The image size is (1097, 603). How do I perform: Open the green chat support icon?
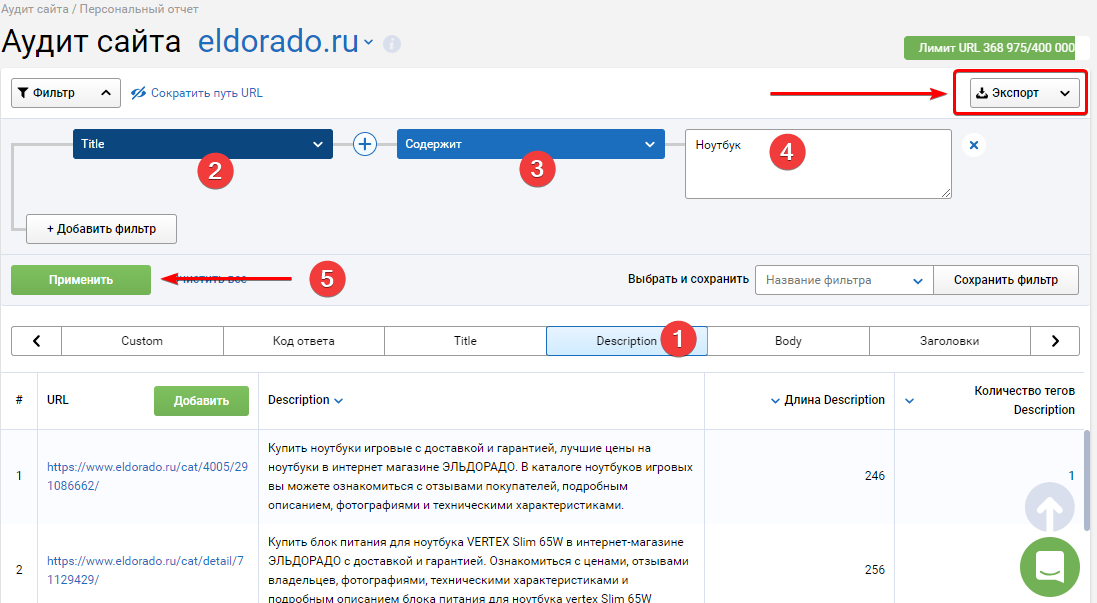[1049, 567]
